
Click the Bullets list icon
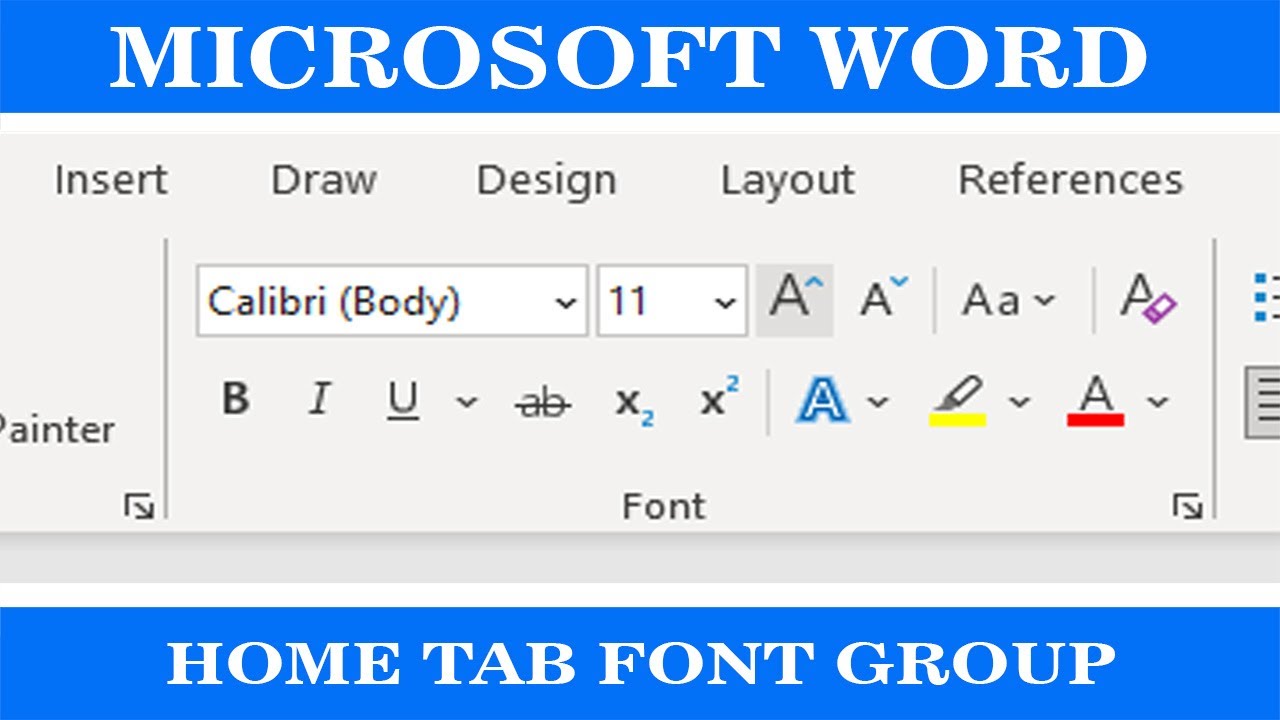1266,296
